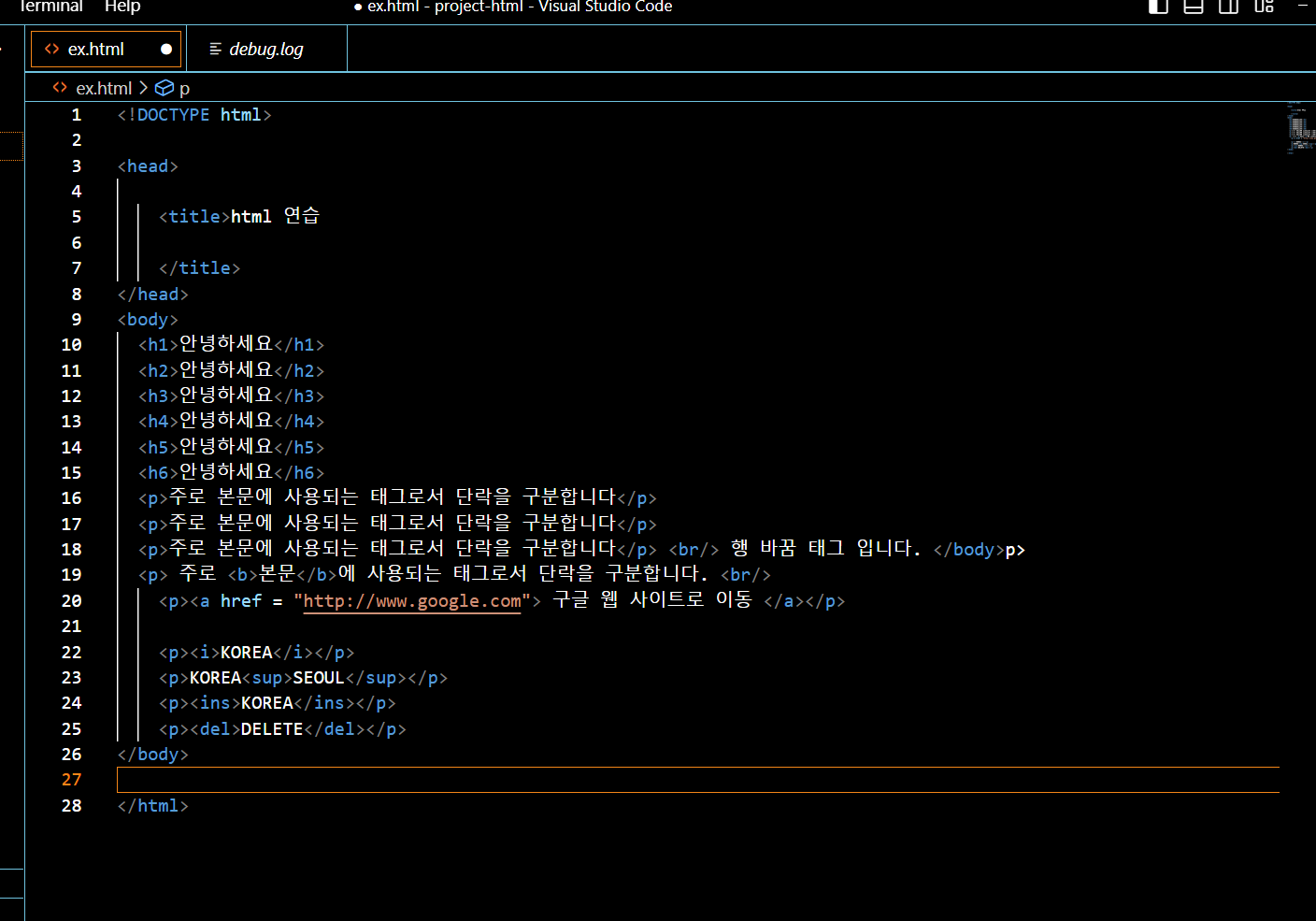Click the HTML file icon on ex.html tab

point(52,49)
